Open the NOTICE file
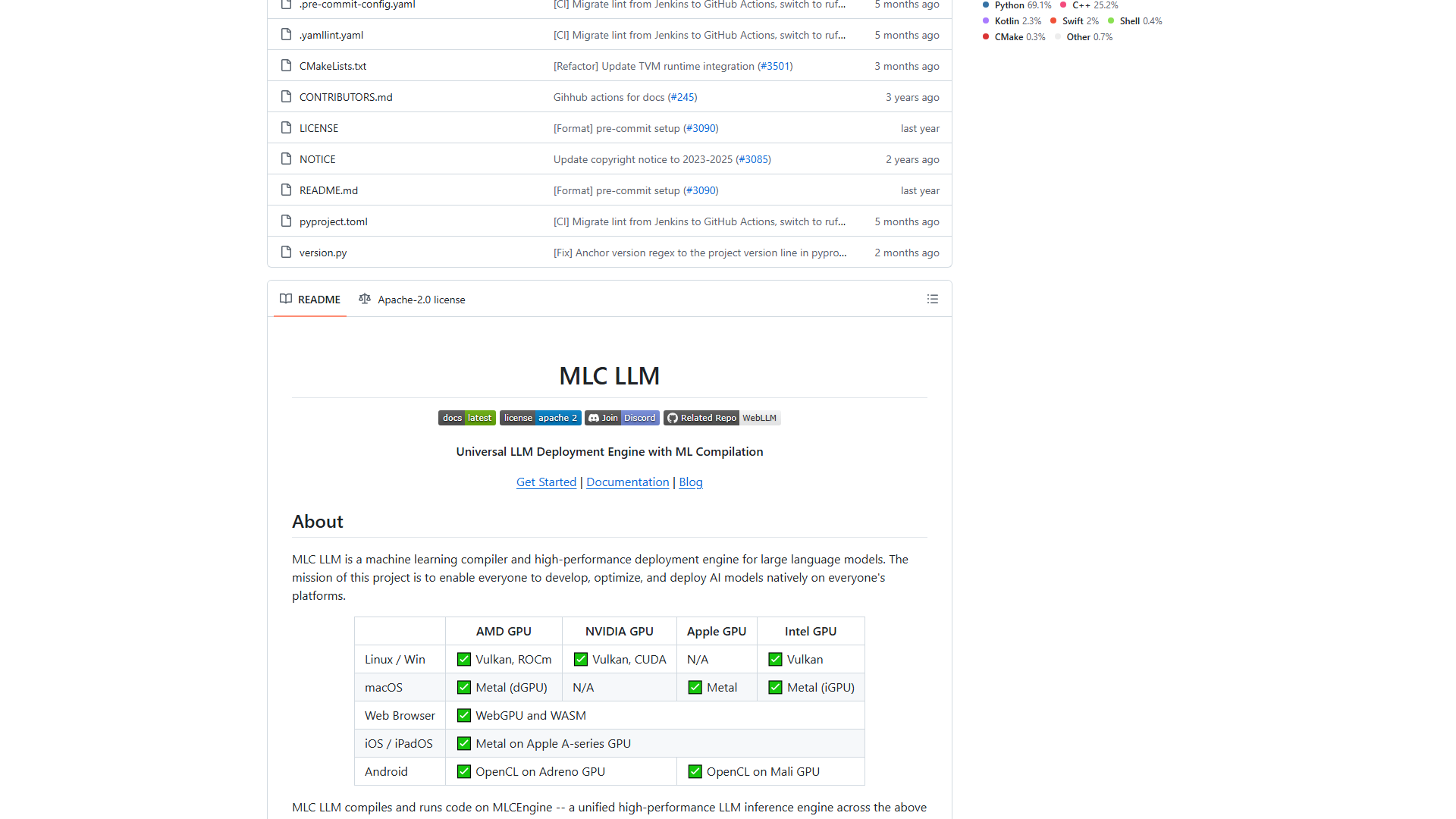This screenshot has height=819, width=1456. point(317,159)
